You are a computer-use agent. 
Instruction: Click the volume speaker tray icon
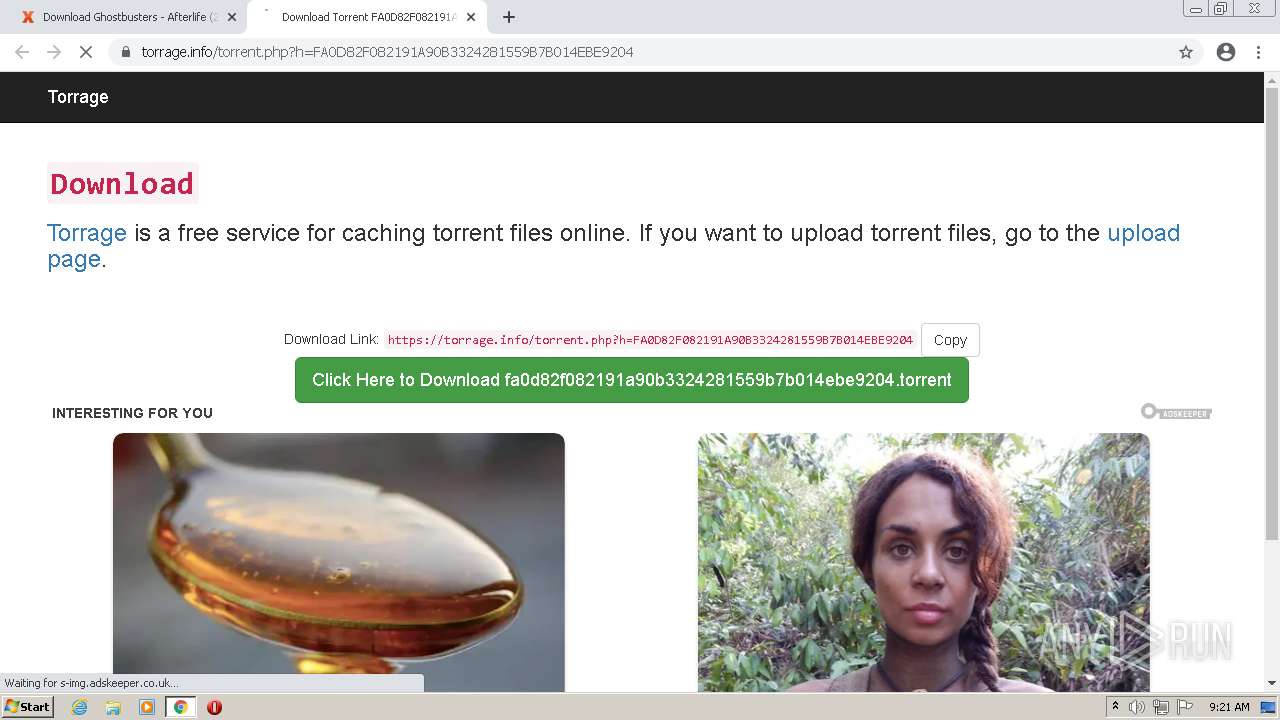(x=1137, y=707)
